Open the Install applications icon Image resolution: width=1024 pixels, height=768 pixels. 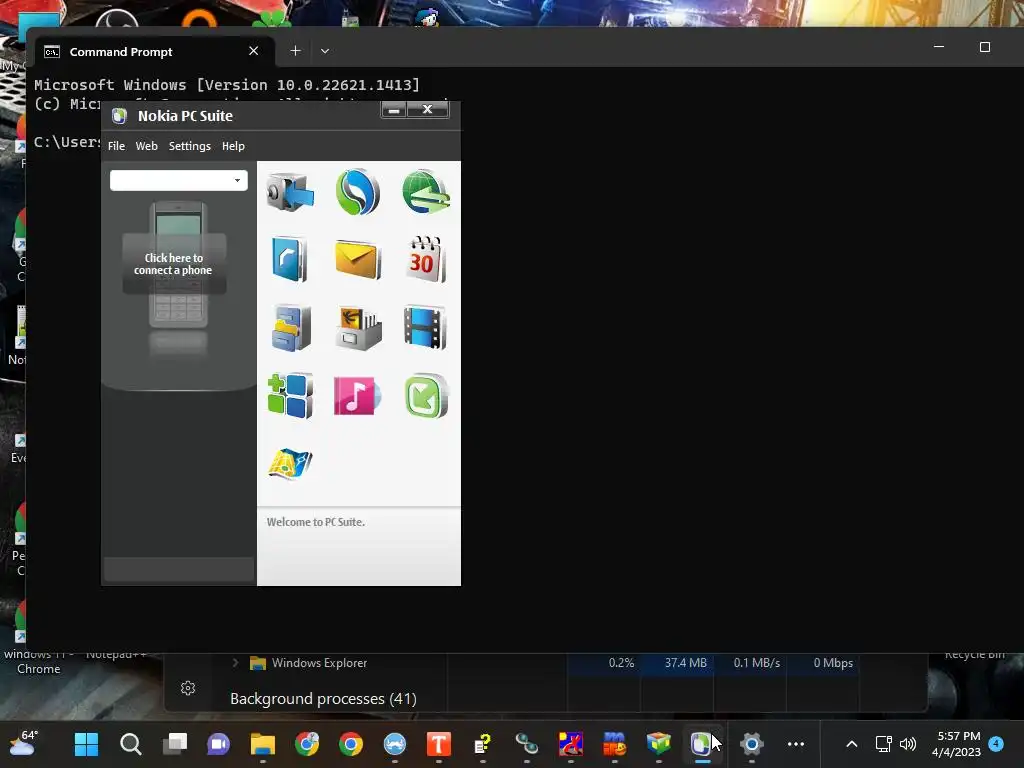[x=290, y=396]
